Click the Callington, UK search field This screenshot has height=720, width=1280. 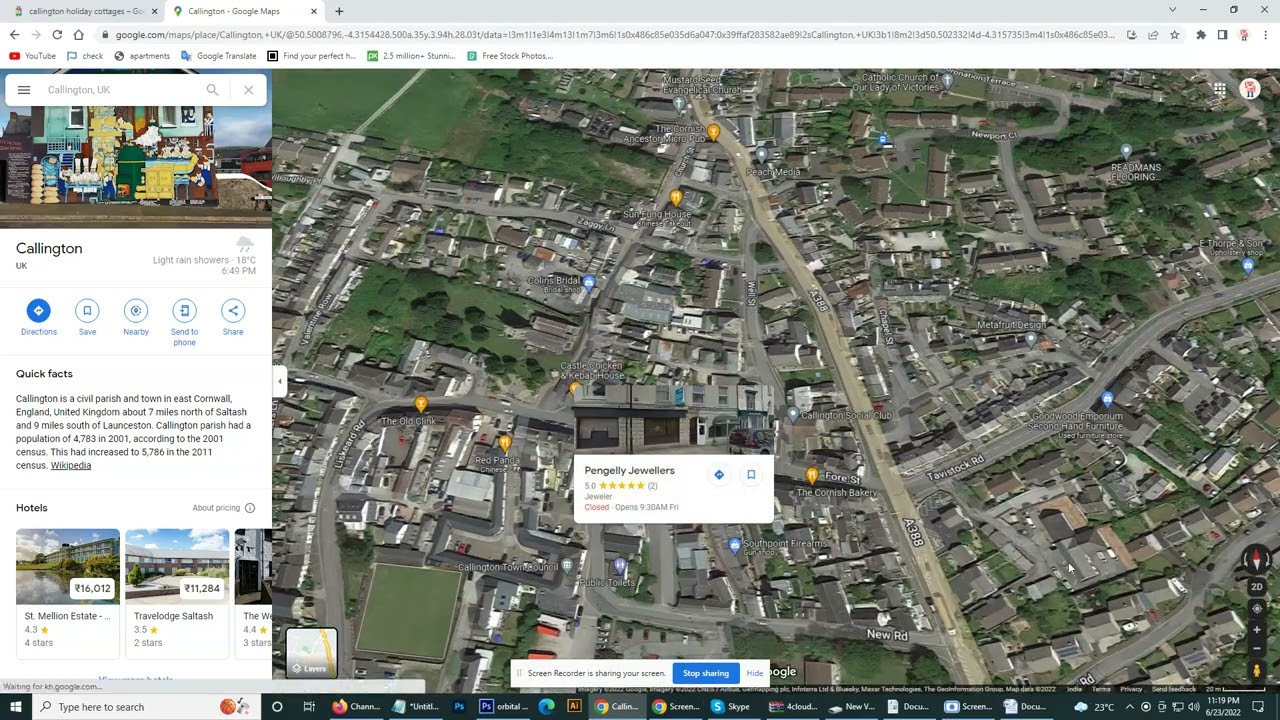point(120,90)
